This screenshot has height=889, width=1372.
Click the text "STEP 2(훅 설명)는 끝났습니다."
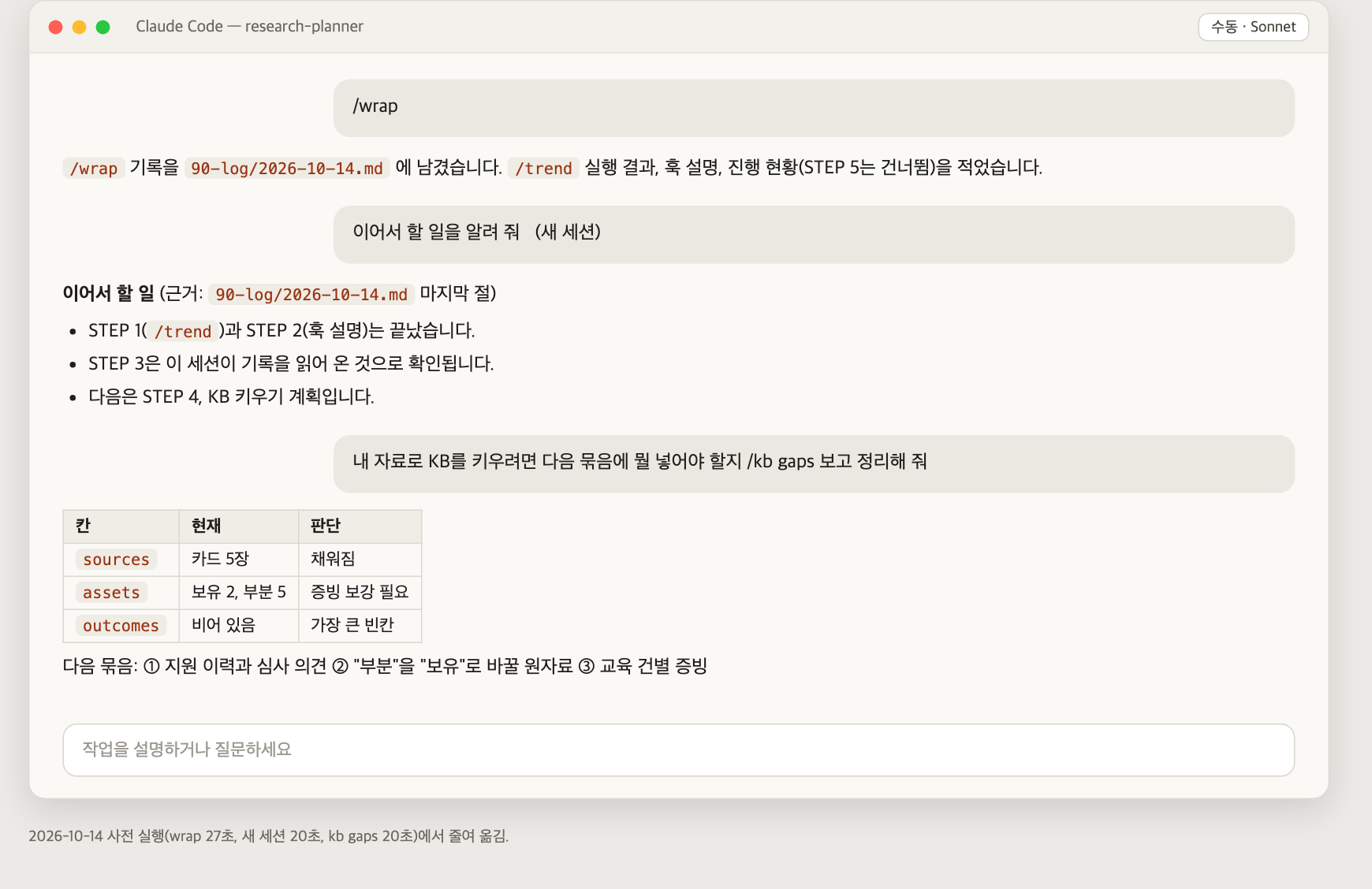click(360, 330)
